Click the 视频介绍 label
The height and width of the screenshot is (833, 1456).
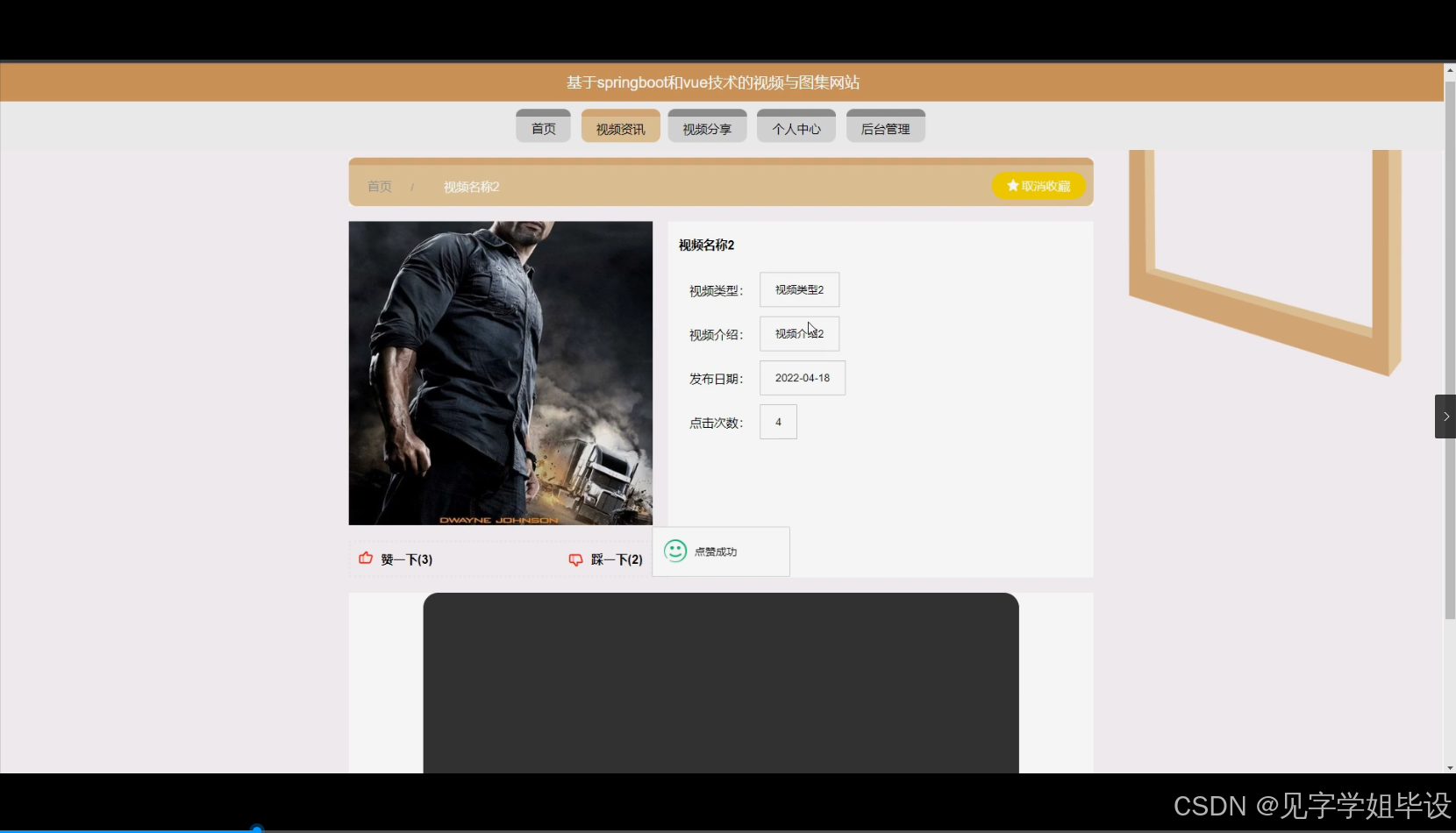(x=716, y=335)
